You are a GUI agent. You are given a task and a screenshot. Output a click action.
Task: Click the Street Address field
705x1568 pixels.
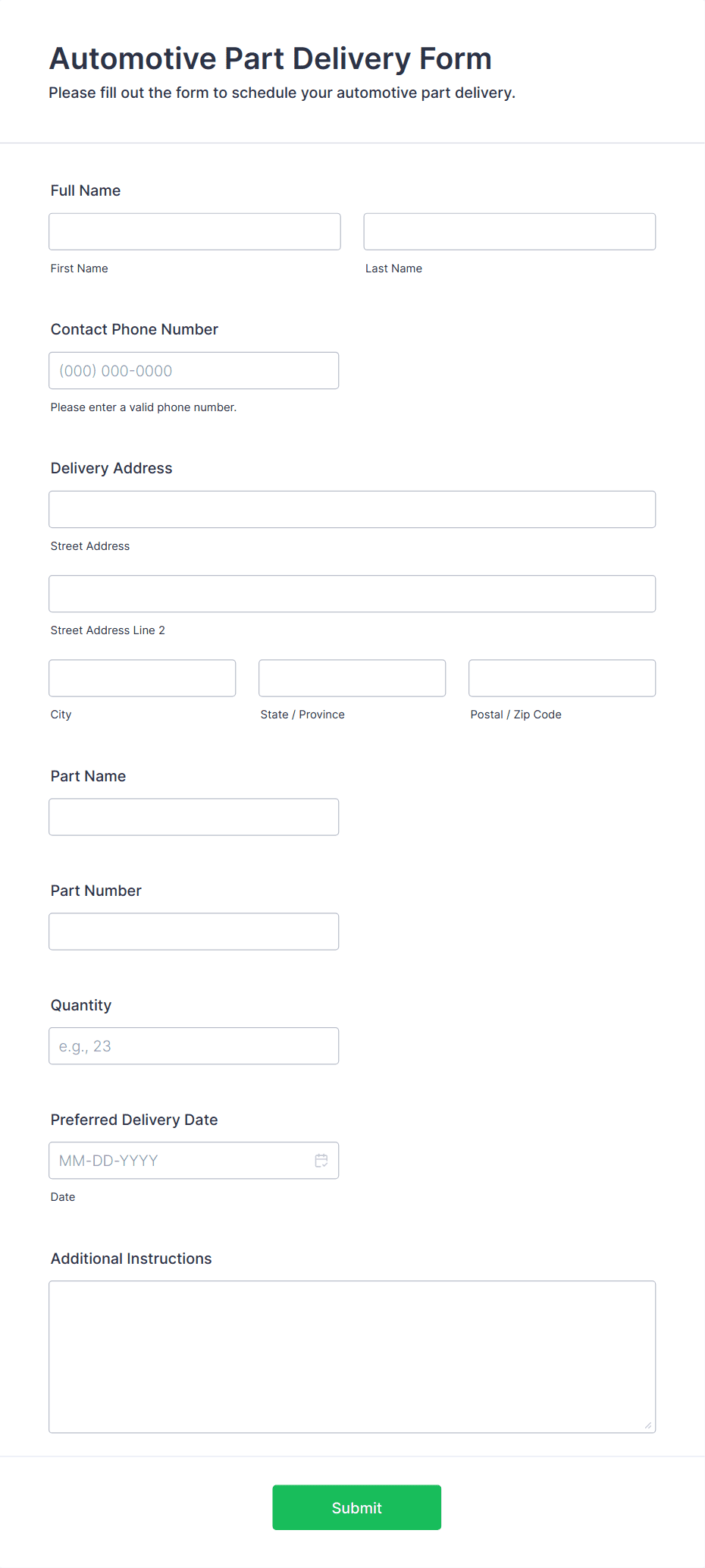pyautogui.click(x=352, y=509)
